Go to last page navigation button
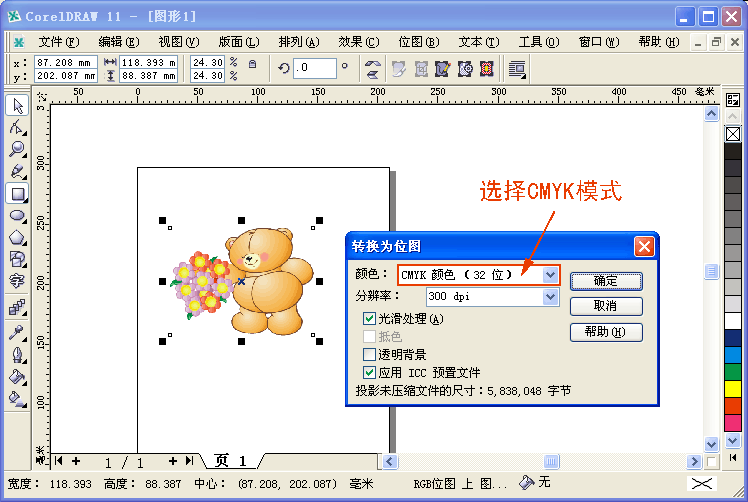Image resolution: width=748 pixels, height=502 pixels. 190,461
